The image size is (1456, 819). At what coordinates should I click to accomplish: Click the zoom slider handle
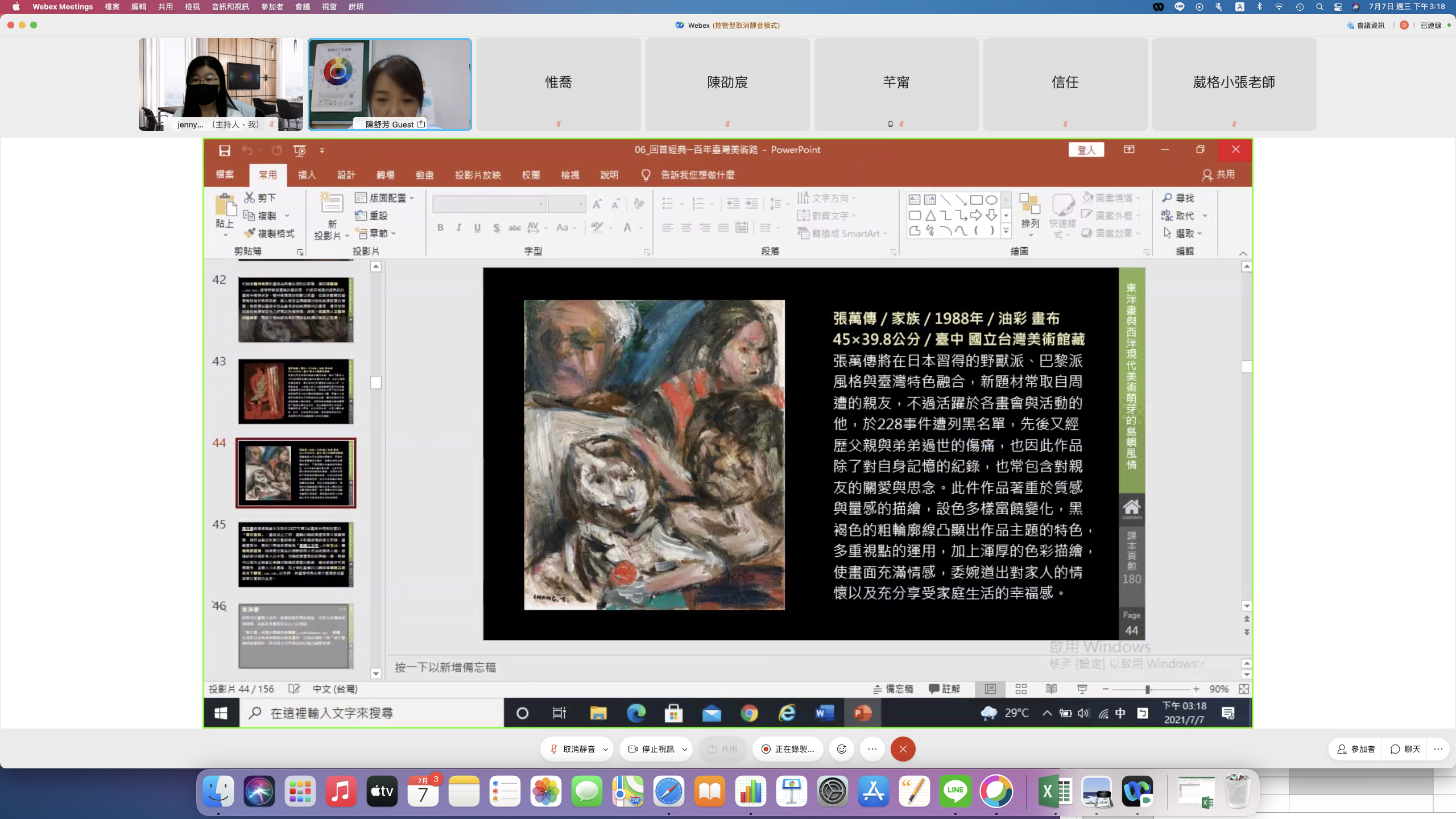coord(1148,689)
